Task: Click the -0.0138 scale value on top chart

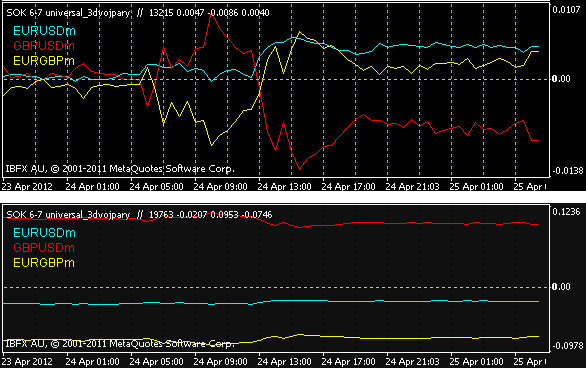Action: (567, 171)
